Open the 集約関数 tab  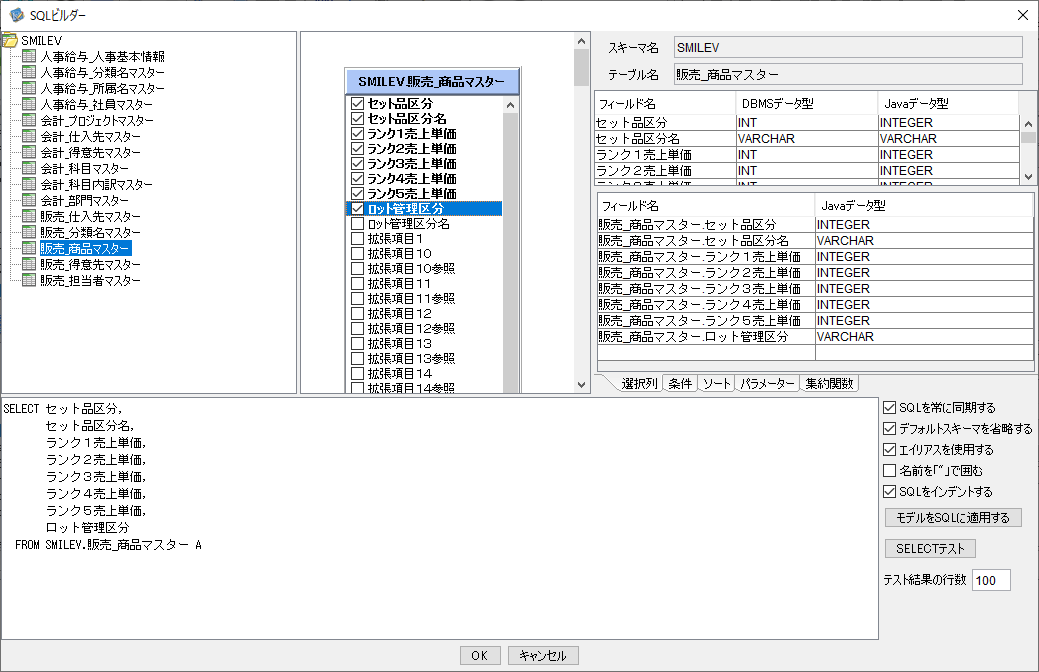click(830, 384)
